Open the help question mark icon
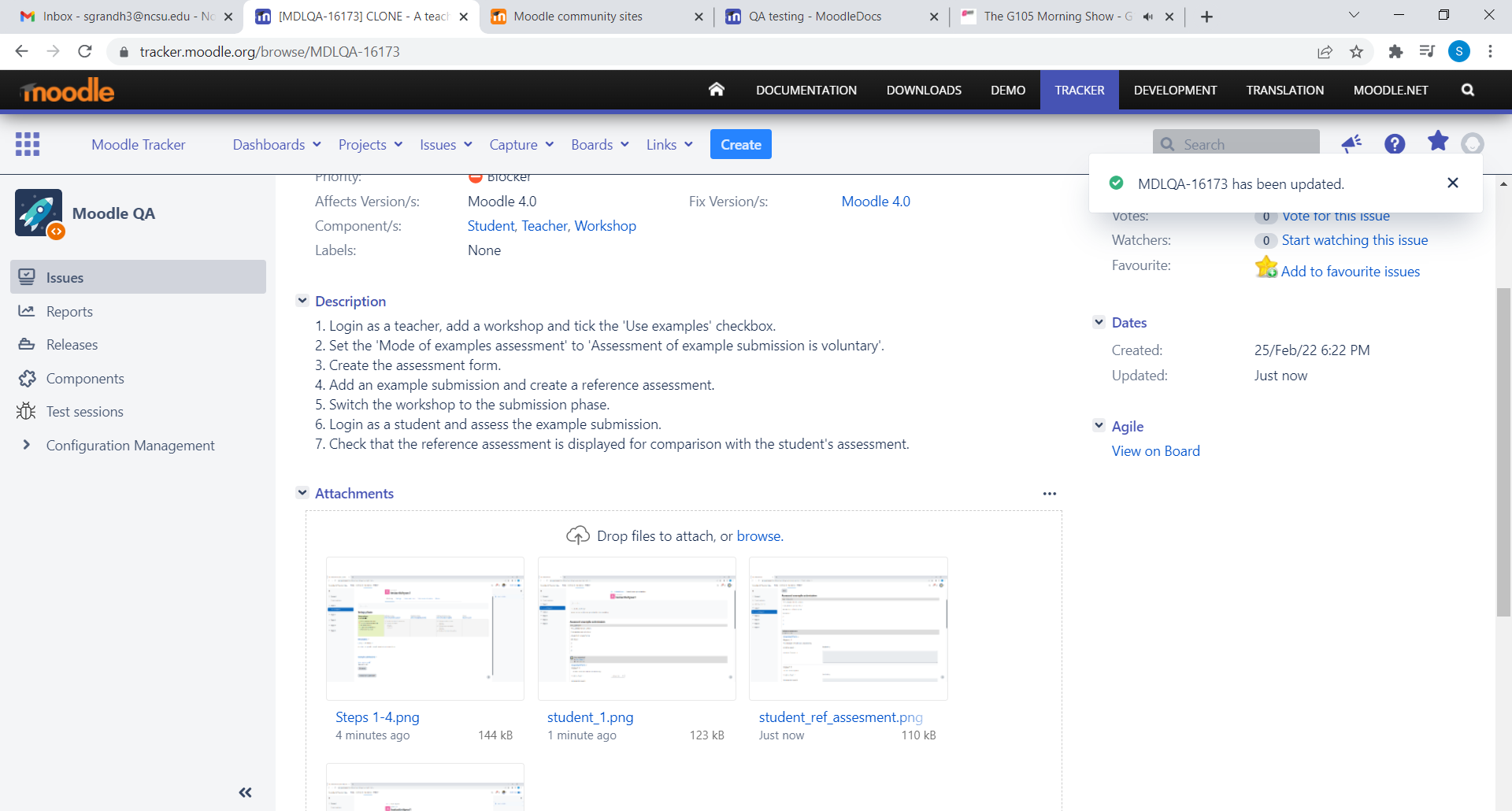 (x=1395, y=144)
